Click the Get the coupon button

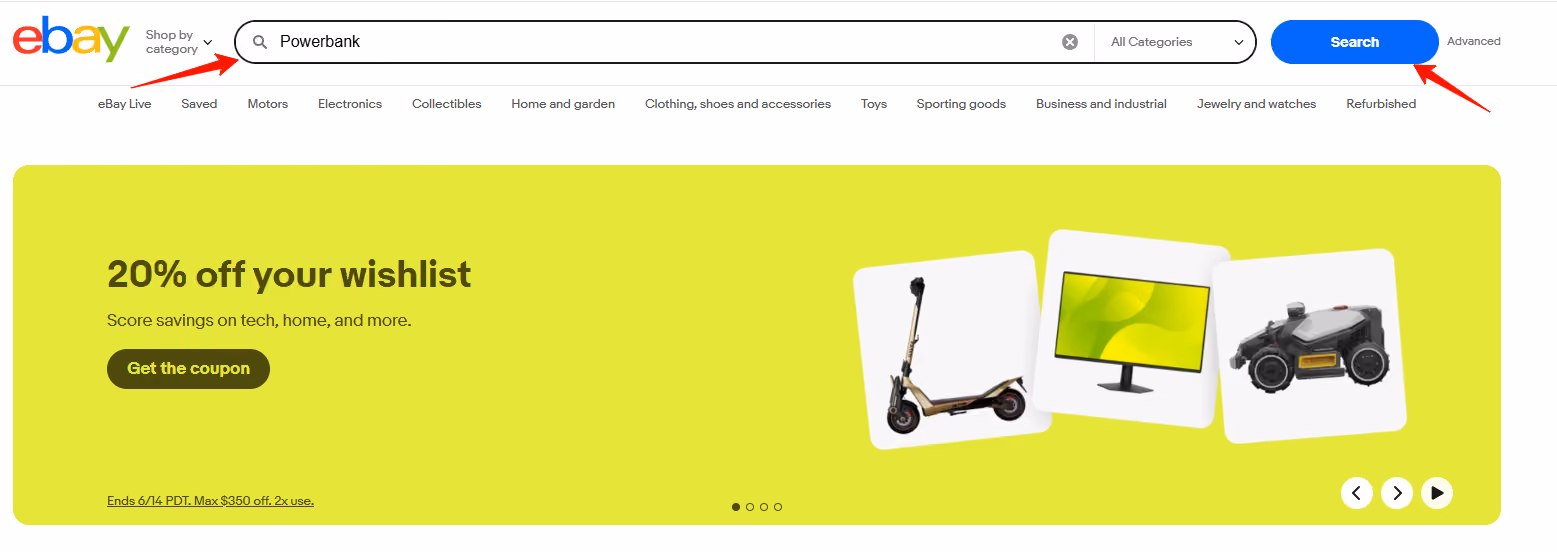tap(188, 369)
